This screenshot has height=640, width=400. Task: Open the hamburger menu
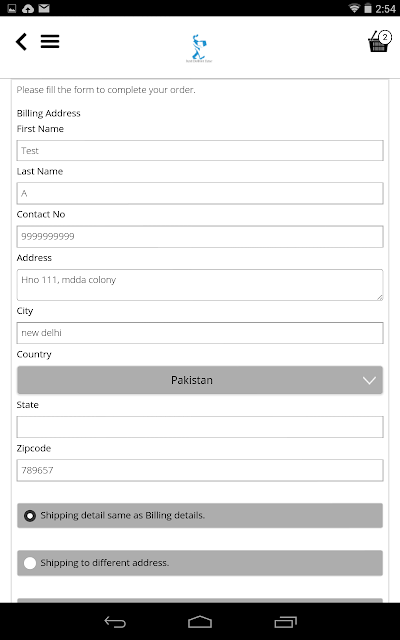50,42
